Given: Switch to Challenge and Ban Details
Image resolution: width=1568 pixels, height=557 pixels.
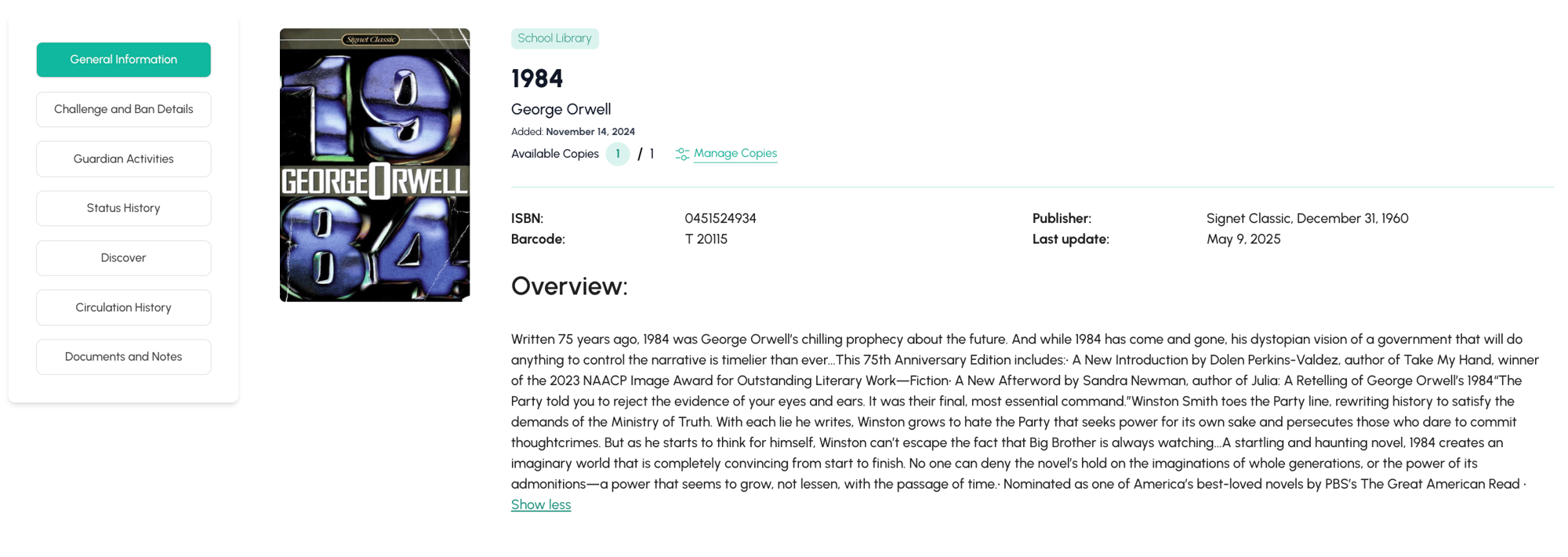Looking at the screenshot, I should [x=123, y=109].
